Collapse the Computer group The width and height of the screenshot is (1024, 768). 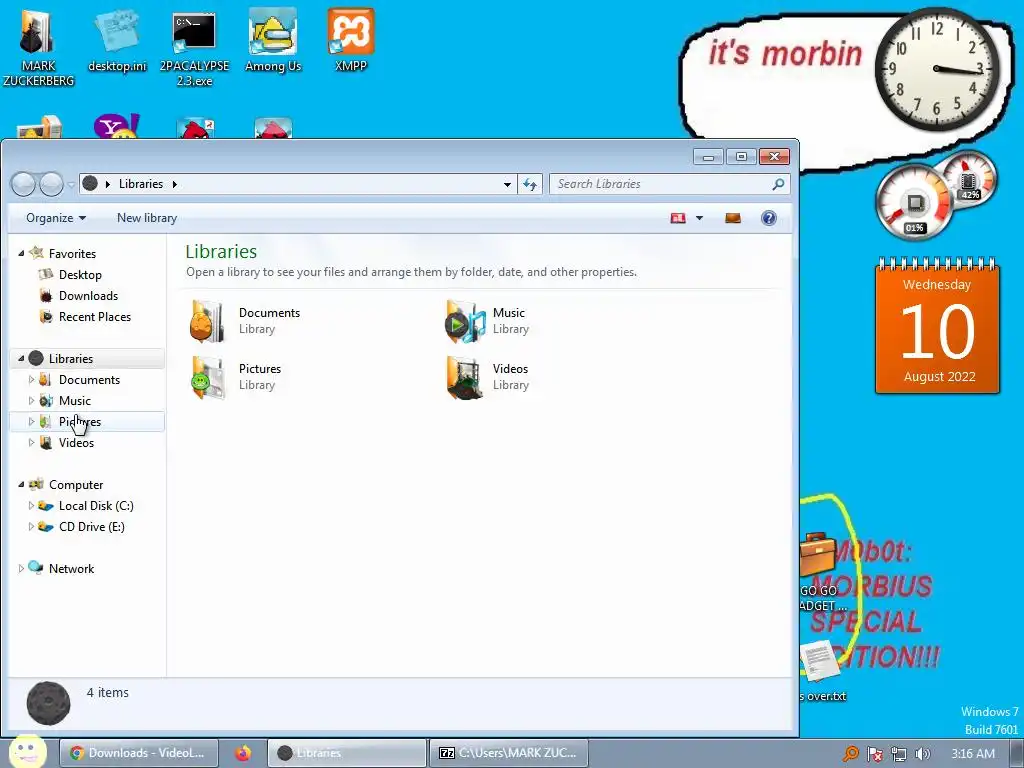point(21,485)
